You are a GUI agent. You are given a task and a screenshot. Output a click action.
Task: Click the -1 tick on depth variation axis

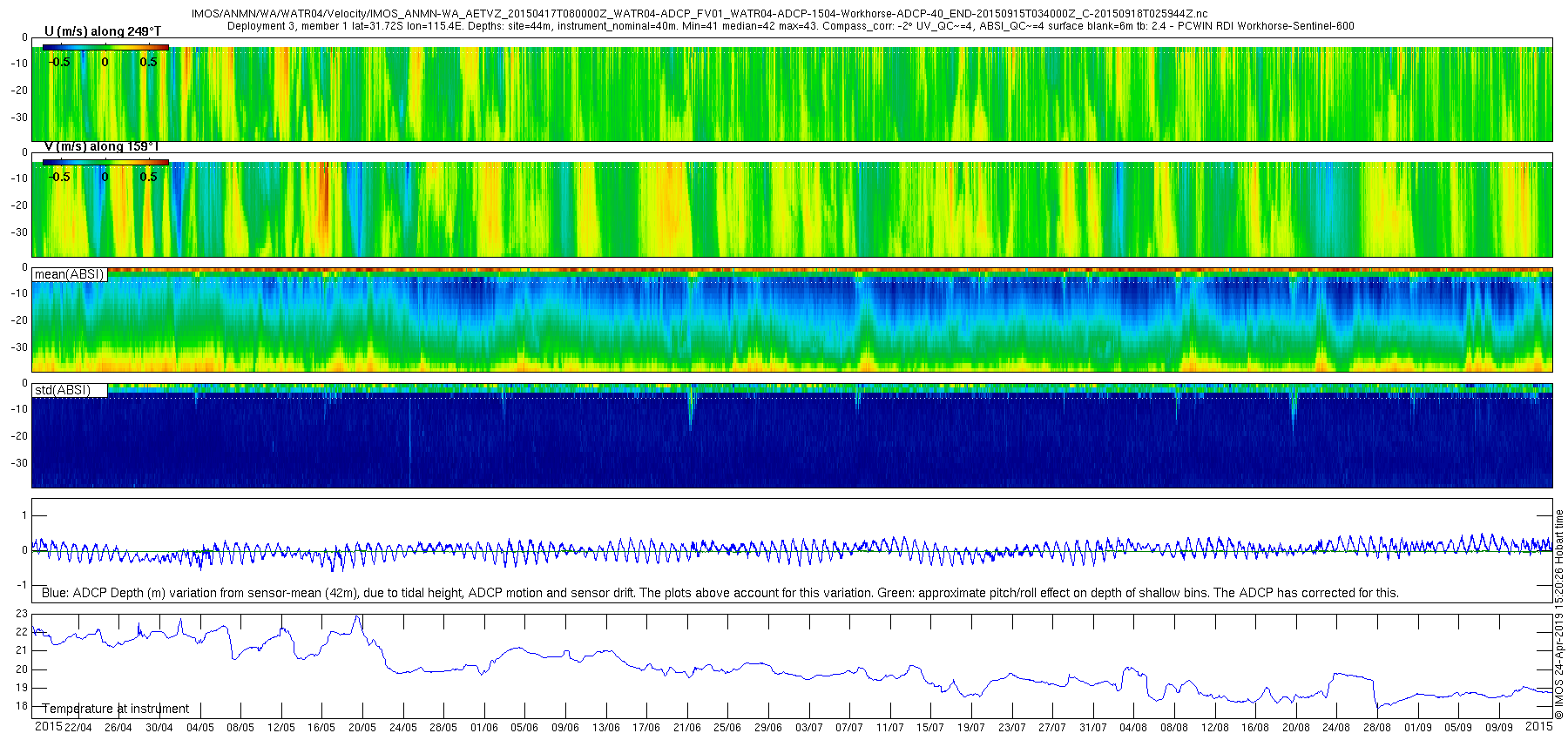click(x=24, y=585)
